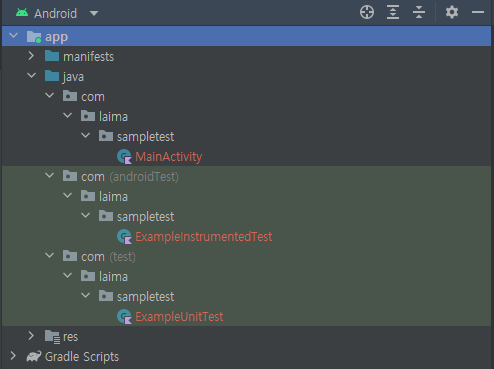Click the res resources folder icon
This screenshot has height=369, width=494.
pos(52,337)
